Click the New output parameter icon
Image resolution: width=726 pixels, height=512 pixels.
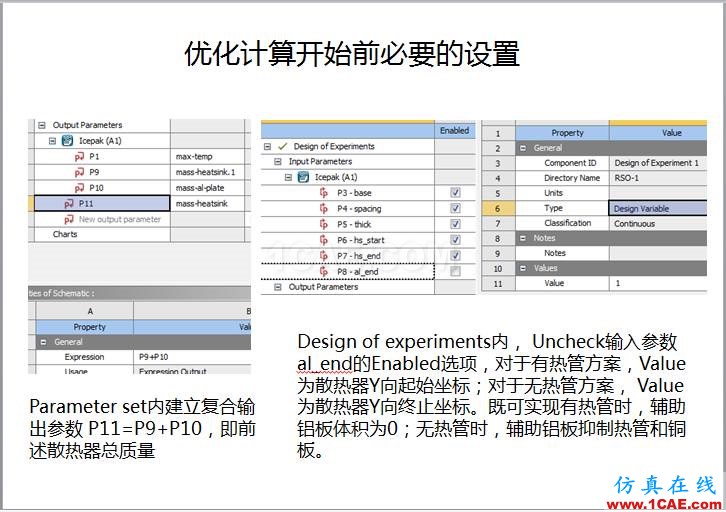pos(69,219)
